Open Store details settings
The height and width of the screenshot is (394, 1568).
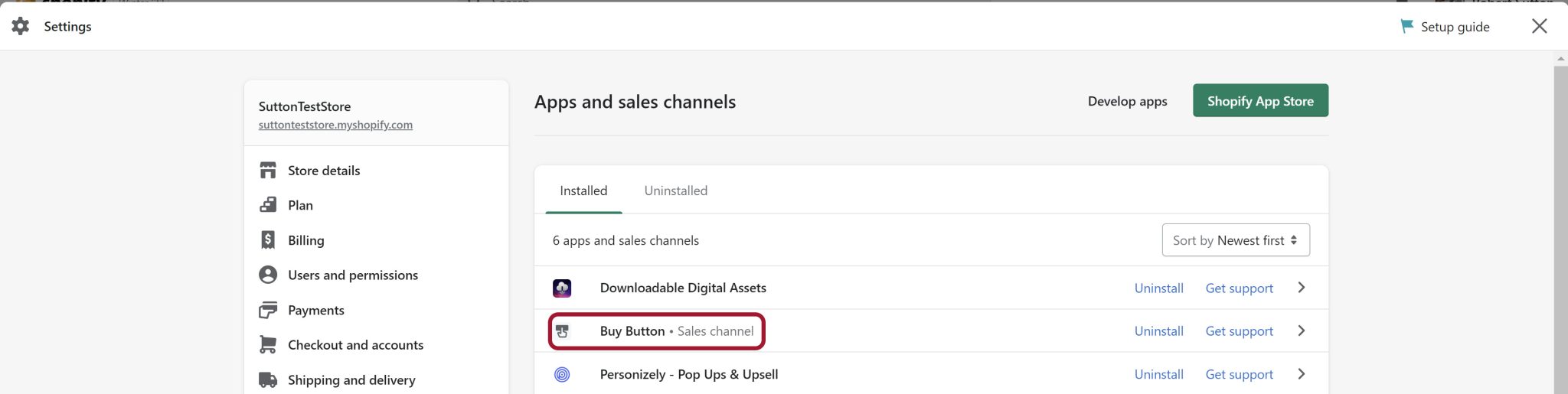324,171
